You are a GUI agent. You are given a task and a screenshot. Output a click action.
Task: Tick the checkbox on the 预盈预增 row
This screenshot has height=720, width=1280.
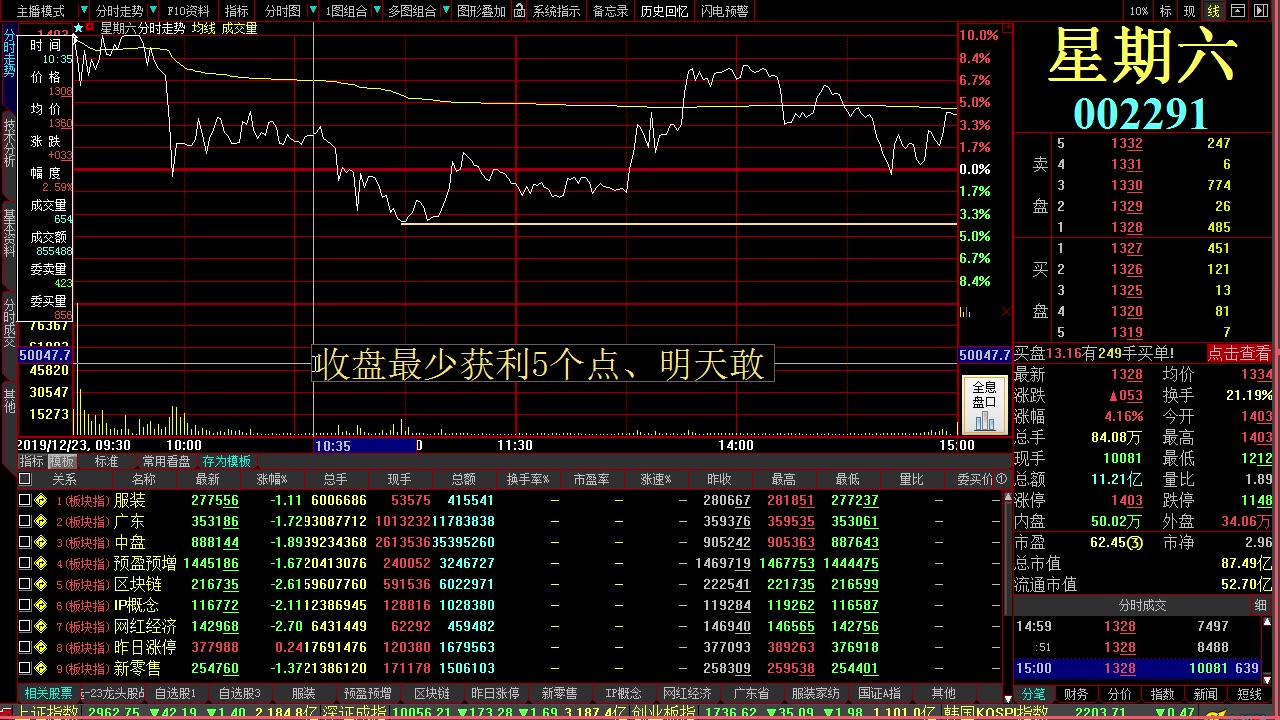click(25, 563)
